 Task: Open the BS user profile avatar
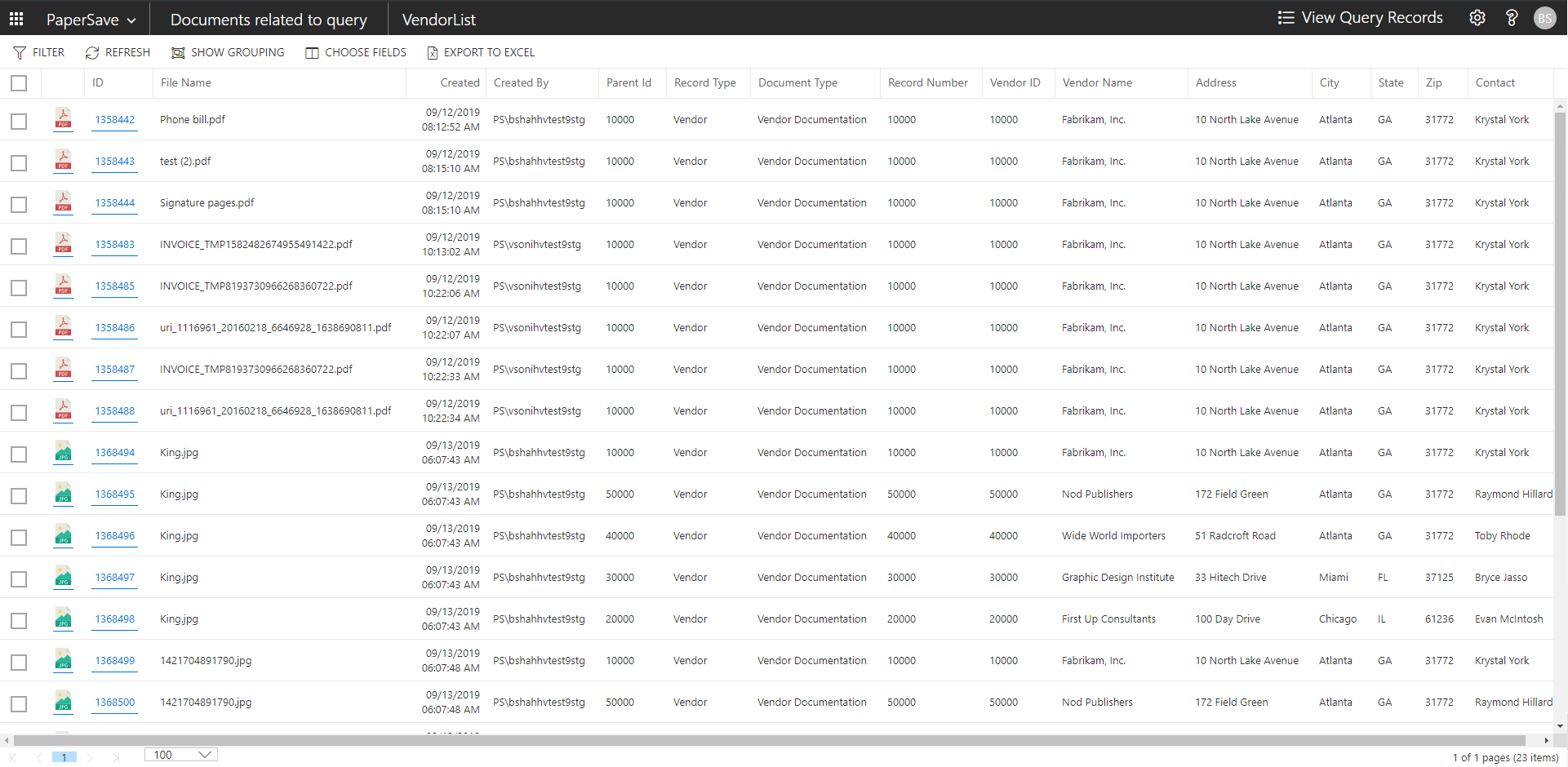click(1544, 18)
